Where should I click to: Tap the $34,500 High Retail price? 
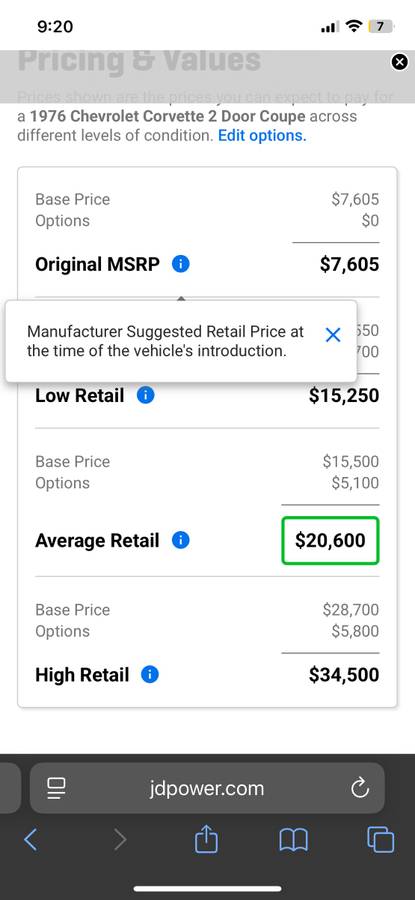point(344,674)
